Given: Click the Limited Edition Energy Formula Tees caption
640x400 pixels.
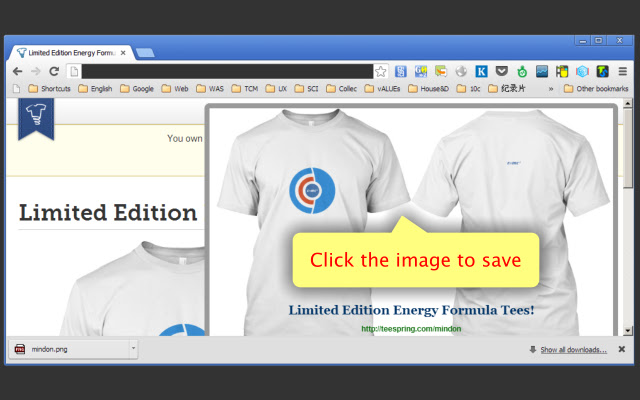Looking at the screenshot, I should [x=411, y=310].
